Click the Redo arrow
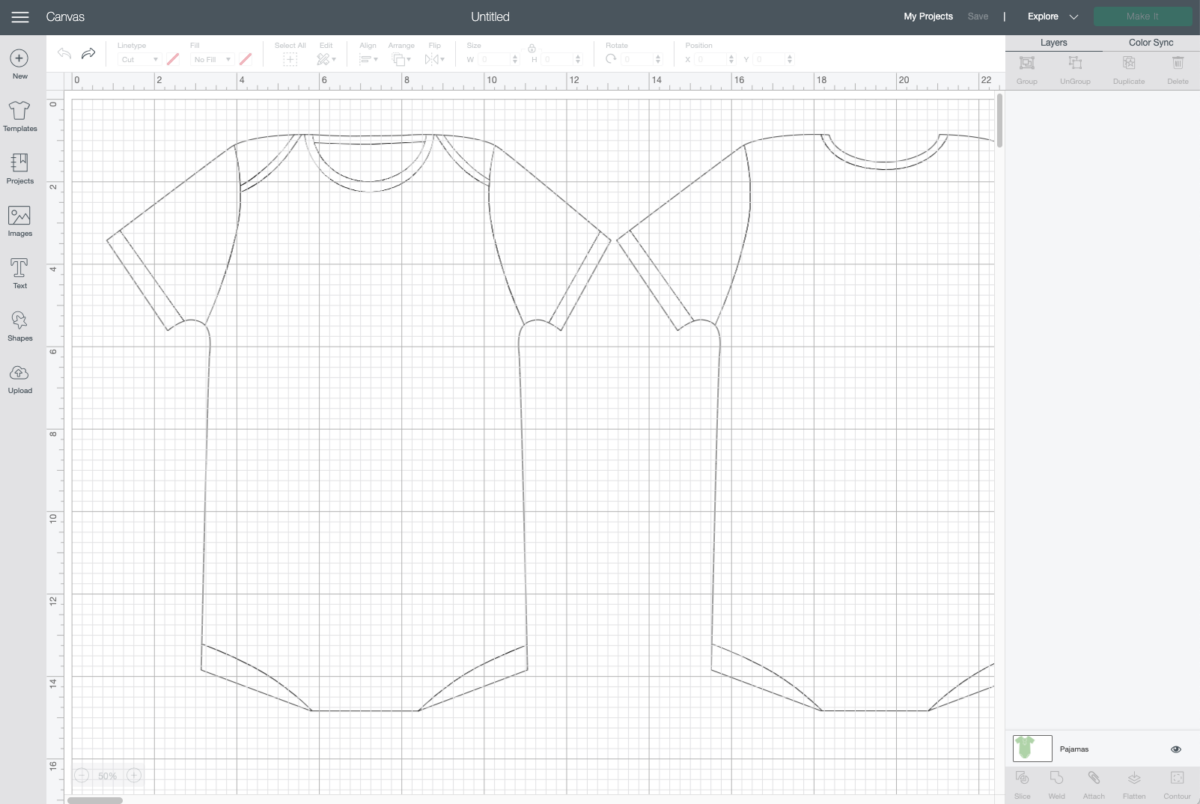The image size is (1200, 804). point(88,53)
